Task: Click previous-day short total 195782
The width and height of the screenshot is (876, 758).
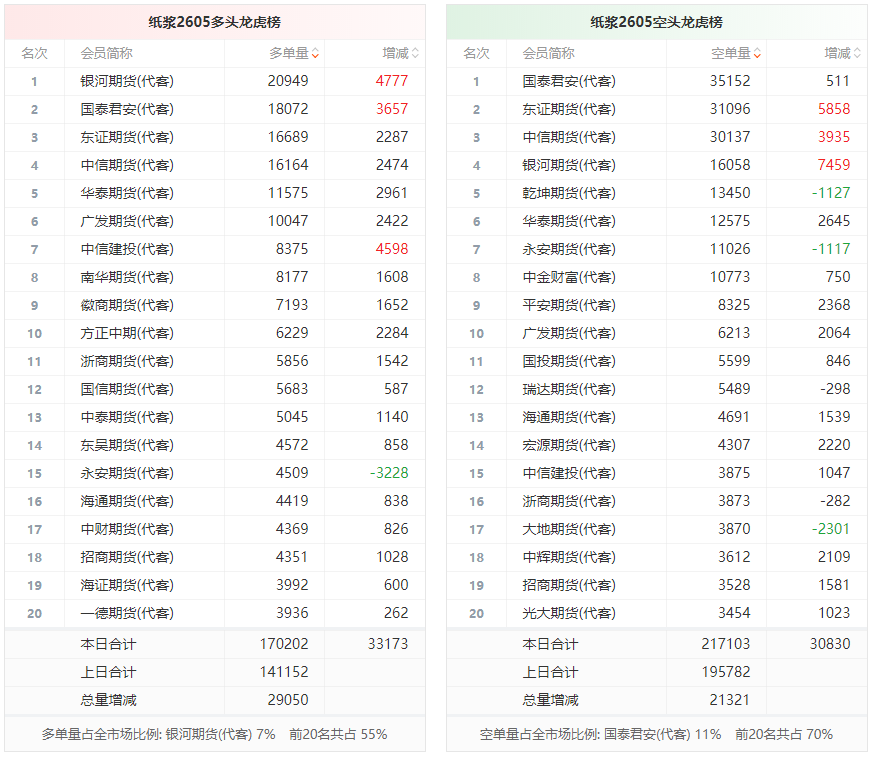Action: click(726, 672)
